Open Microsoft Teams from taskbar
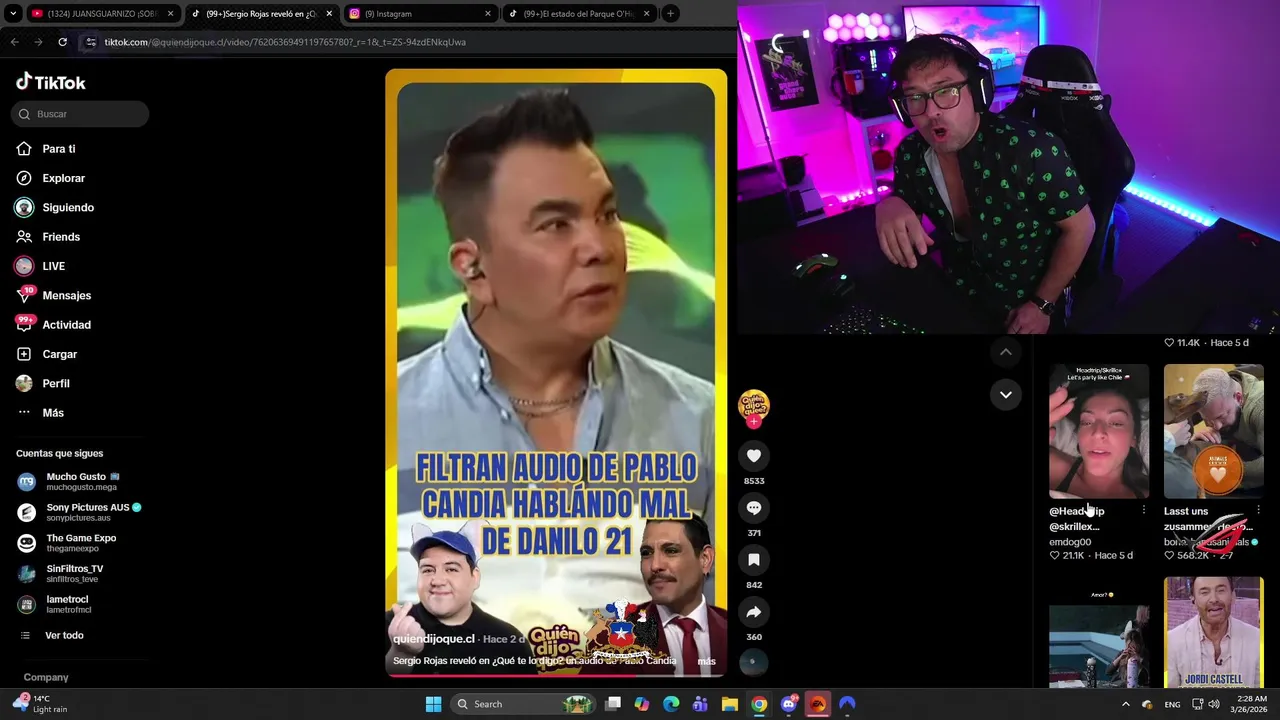This screenshot has width=1280, height=720. 700,704
